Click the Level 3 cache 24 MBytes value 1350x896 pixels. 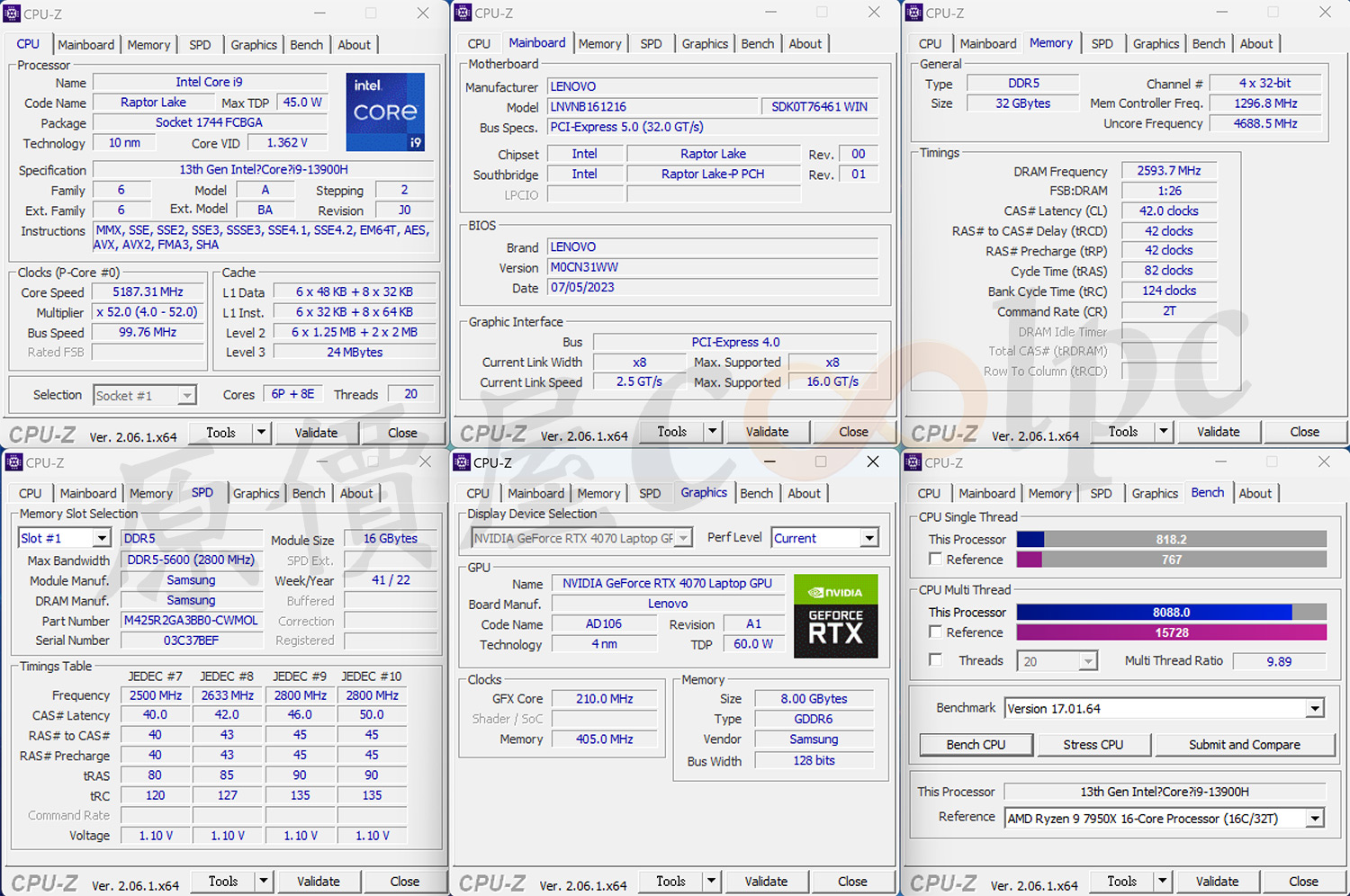click(x=355, y=352)
